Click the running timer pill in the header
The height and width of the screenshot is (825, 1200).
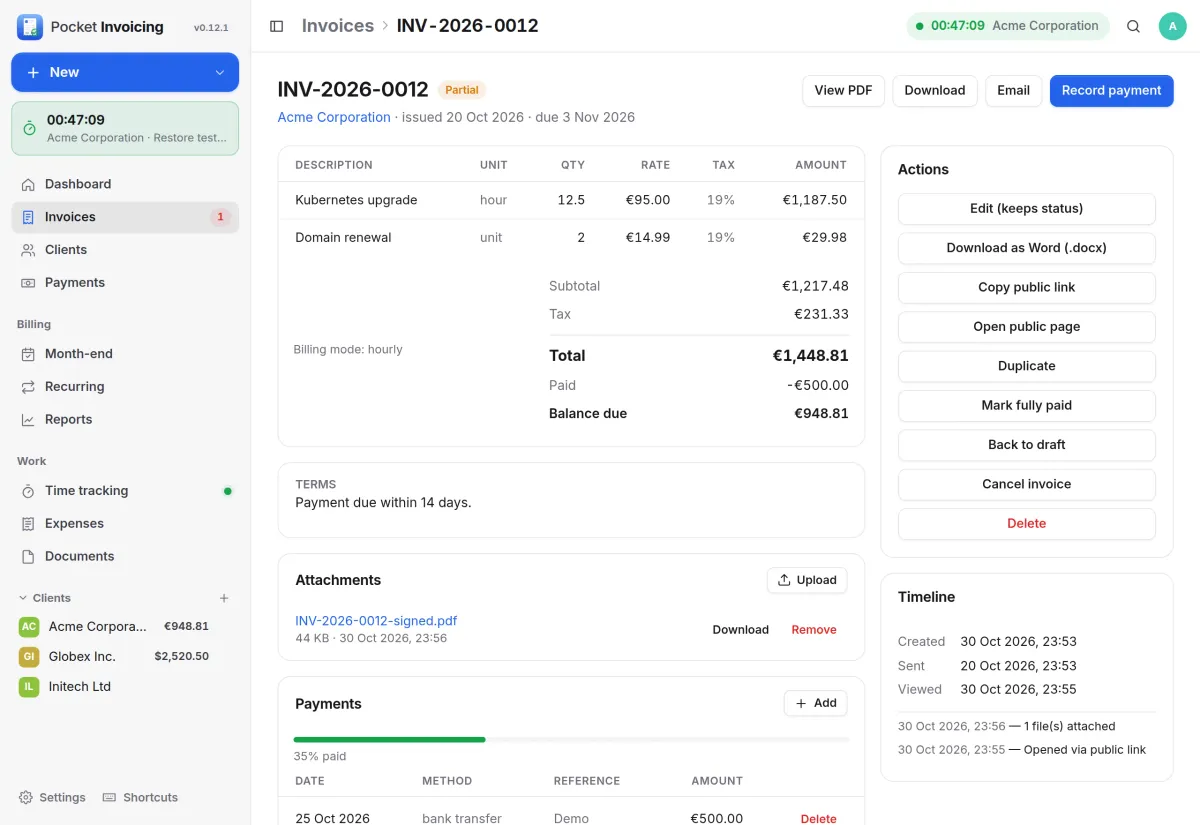(x=1008, y=26)
